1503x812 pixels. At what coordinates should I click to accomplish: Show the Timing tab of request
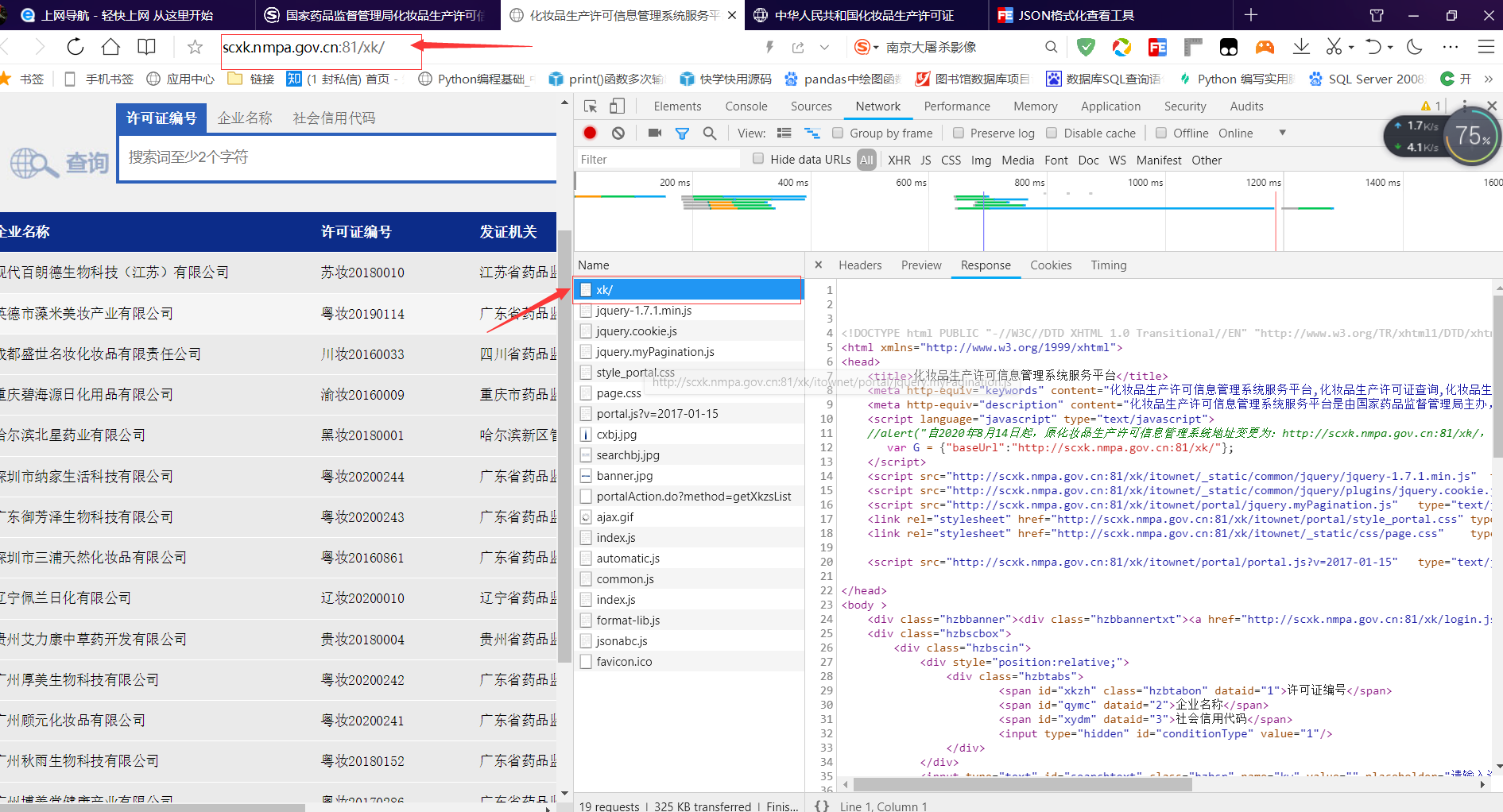pos(1108,265)
